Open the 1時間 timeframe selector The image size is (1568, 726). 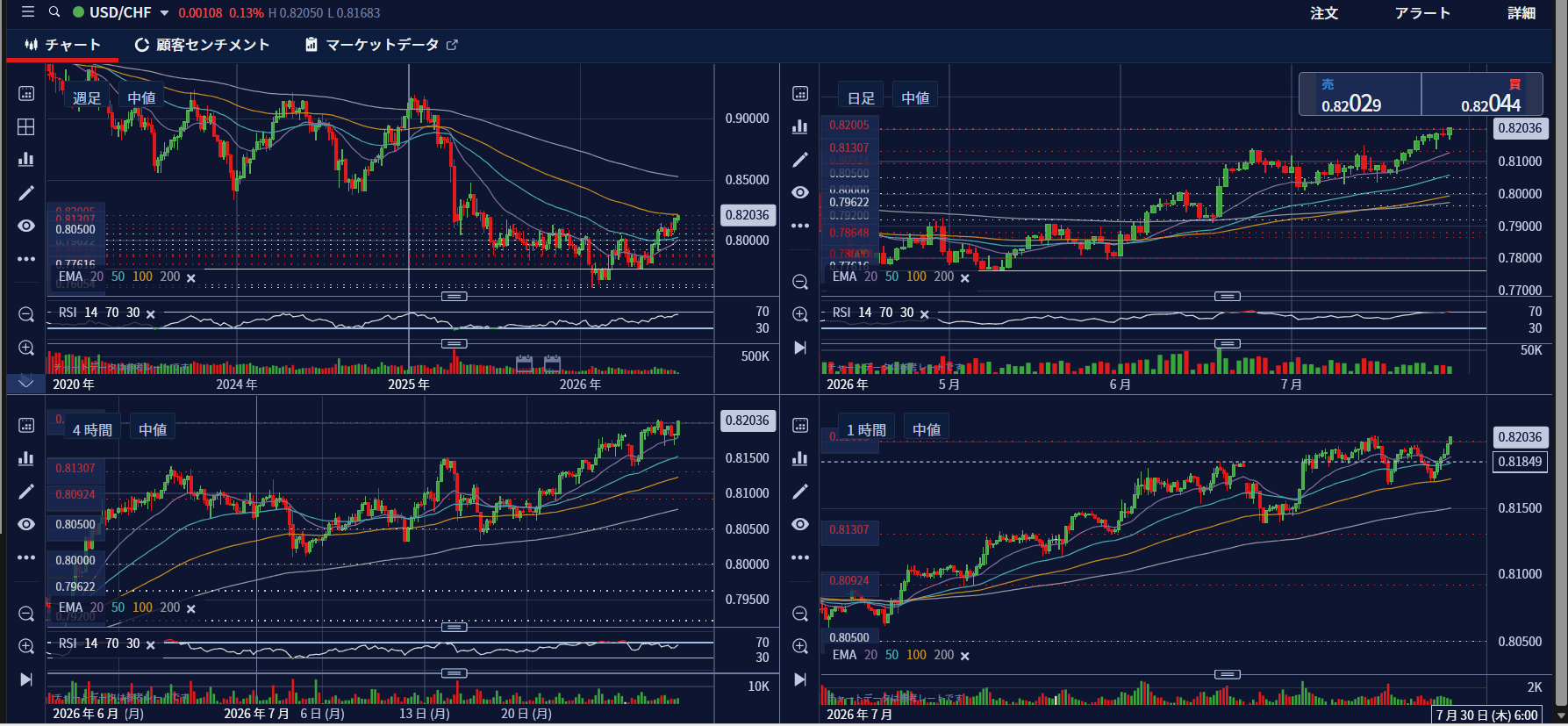pos(866,429)
